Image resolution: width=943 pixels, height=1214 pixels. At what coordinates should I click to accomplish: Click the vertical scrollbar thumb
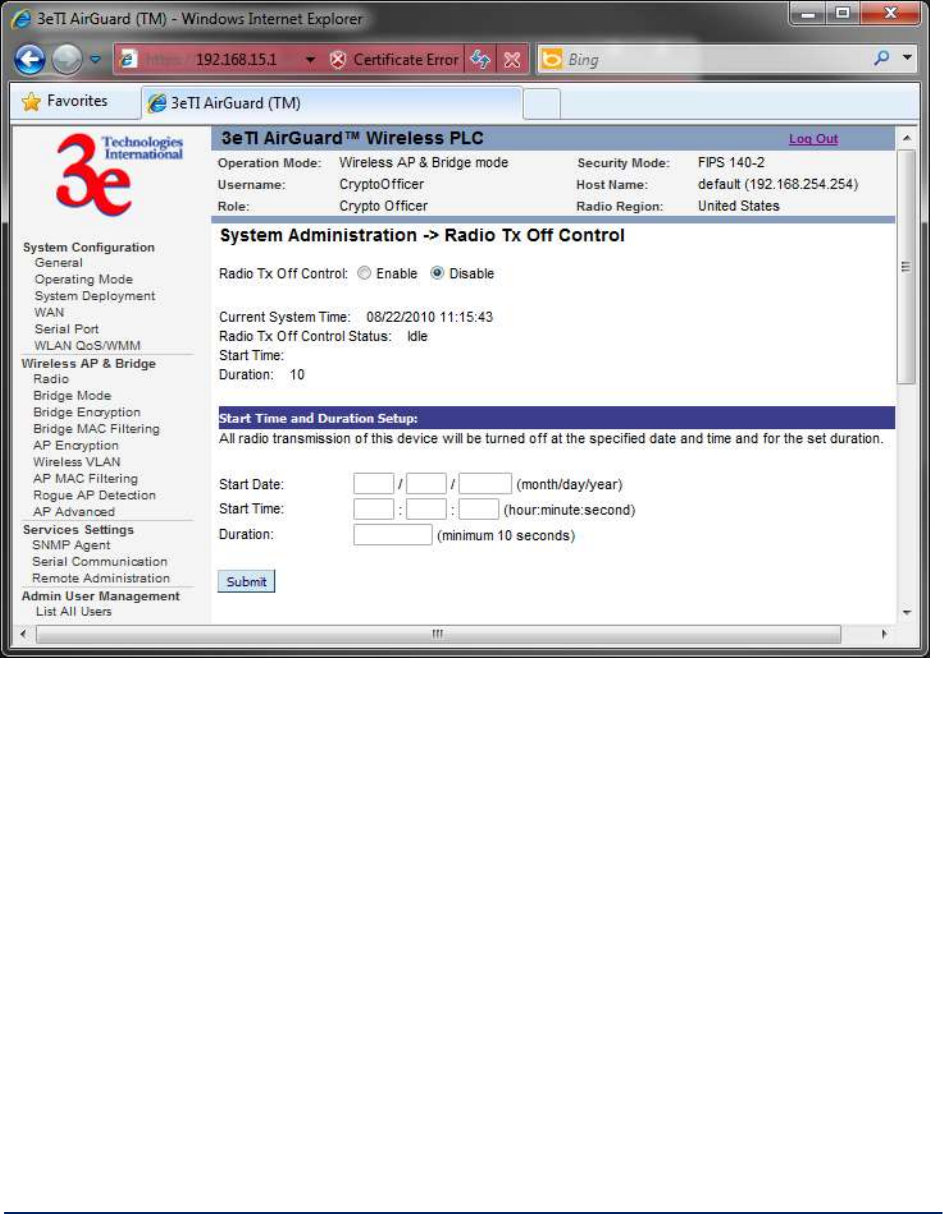coord(906,267)
